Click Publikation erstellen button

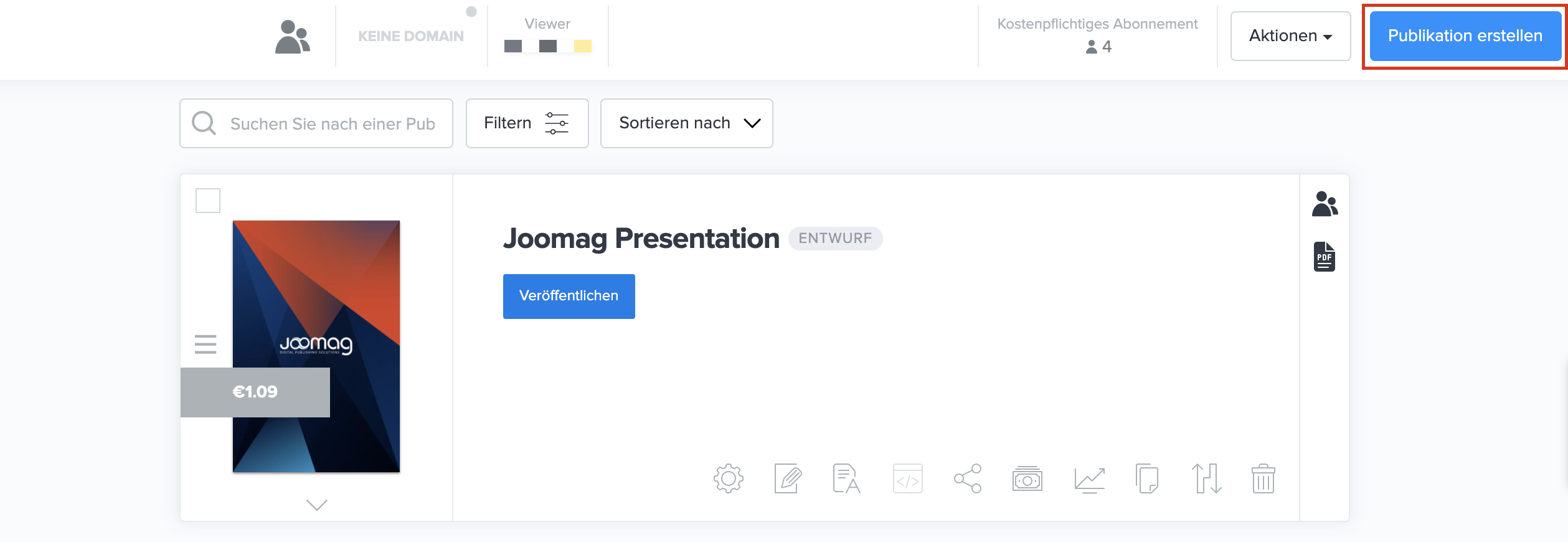click(x=1465, y=36)
